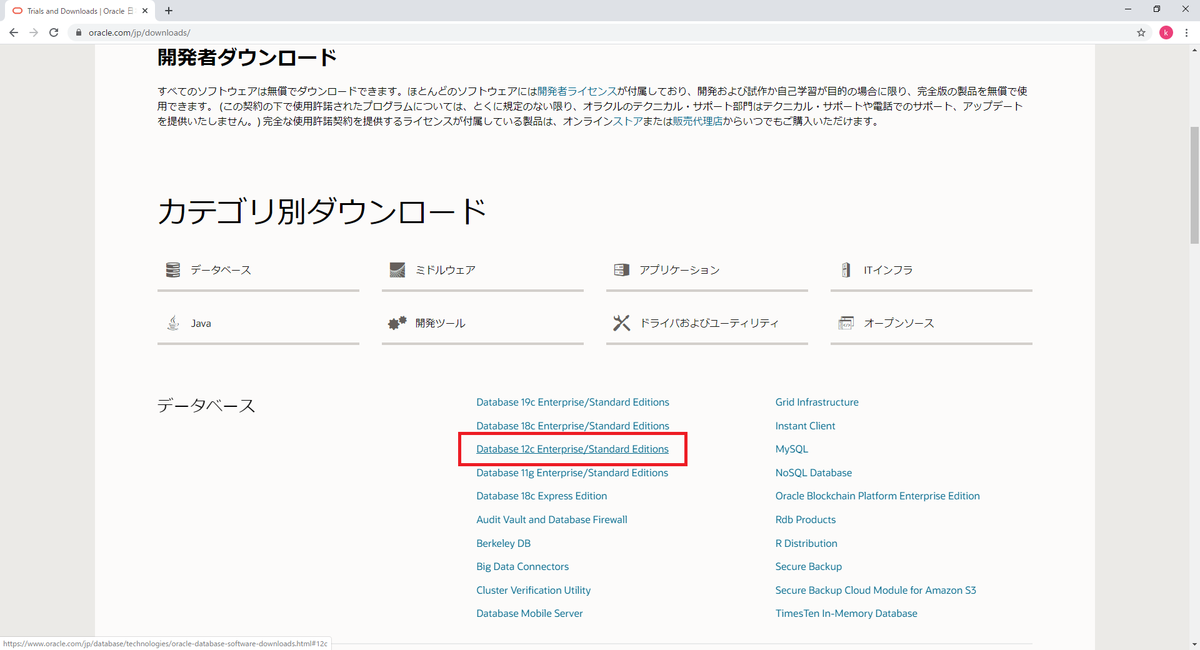Open Oracle Blockchain Platform Enterprise Edition
Screen dimensions: 1200x650
pos(877,496)
